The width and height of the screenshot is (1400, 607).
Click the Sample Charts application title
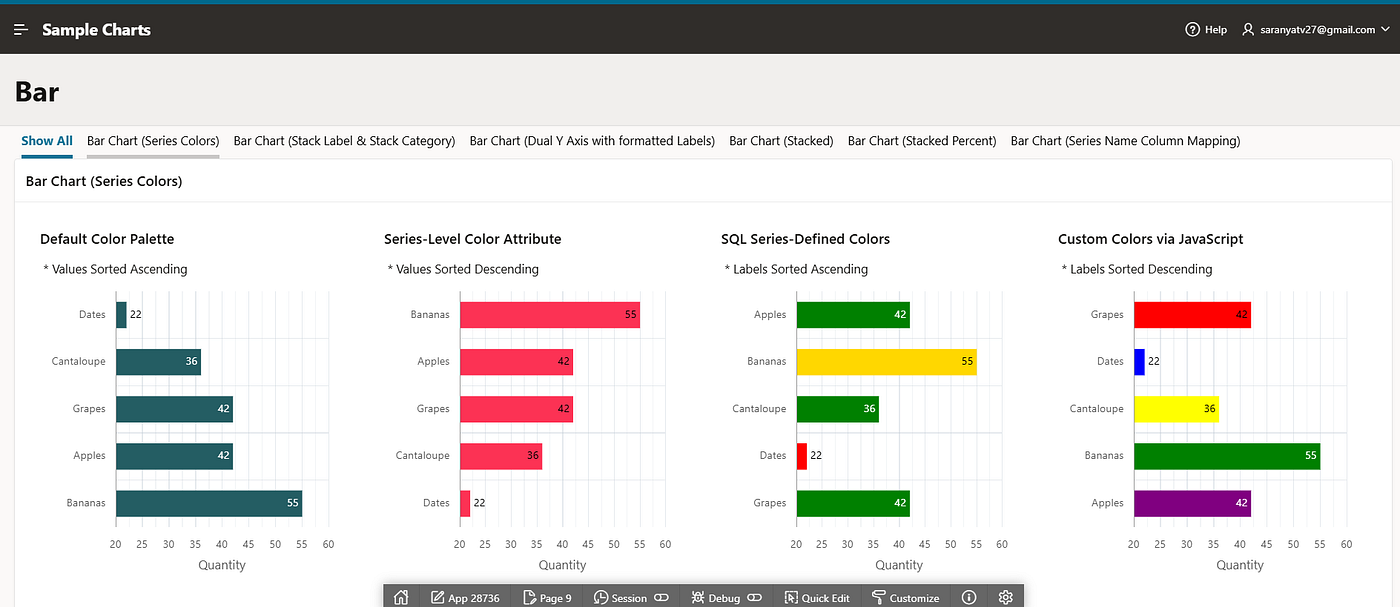(96, 30)
